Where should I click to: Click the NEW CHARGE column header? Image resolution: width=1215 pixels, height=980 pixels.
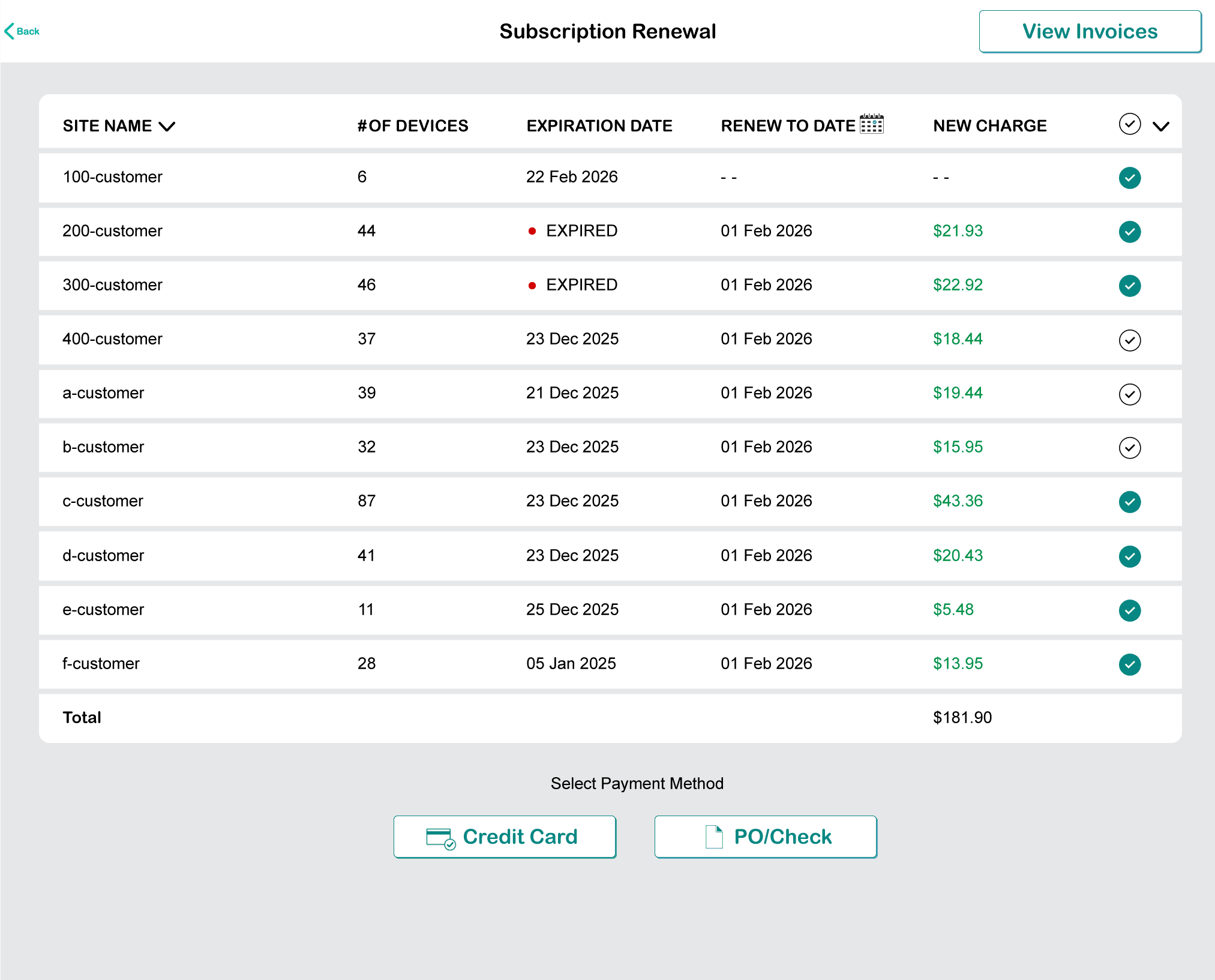(x=989, y=126)
